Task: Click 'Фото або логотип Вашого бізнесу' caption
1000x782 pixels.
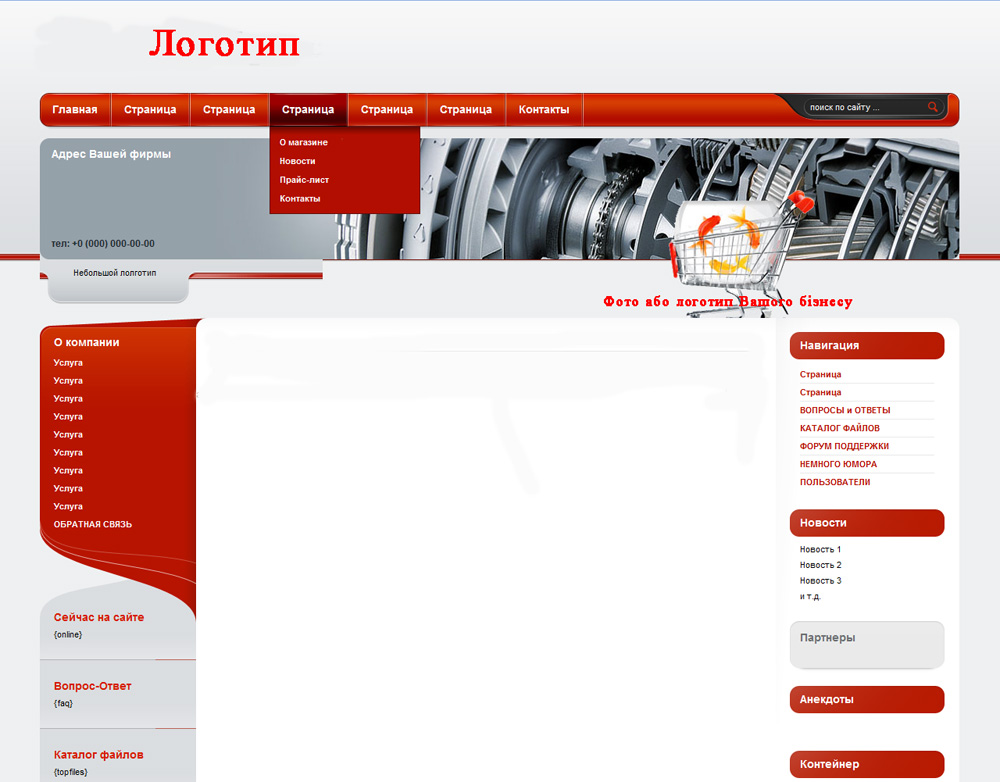Action: pos(728,301)
